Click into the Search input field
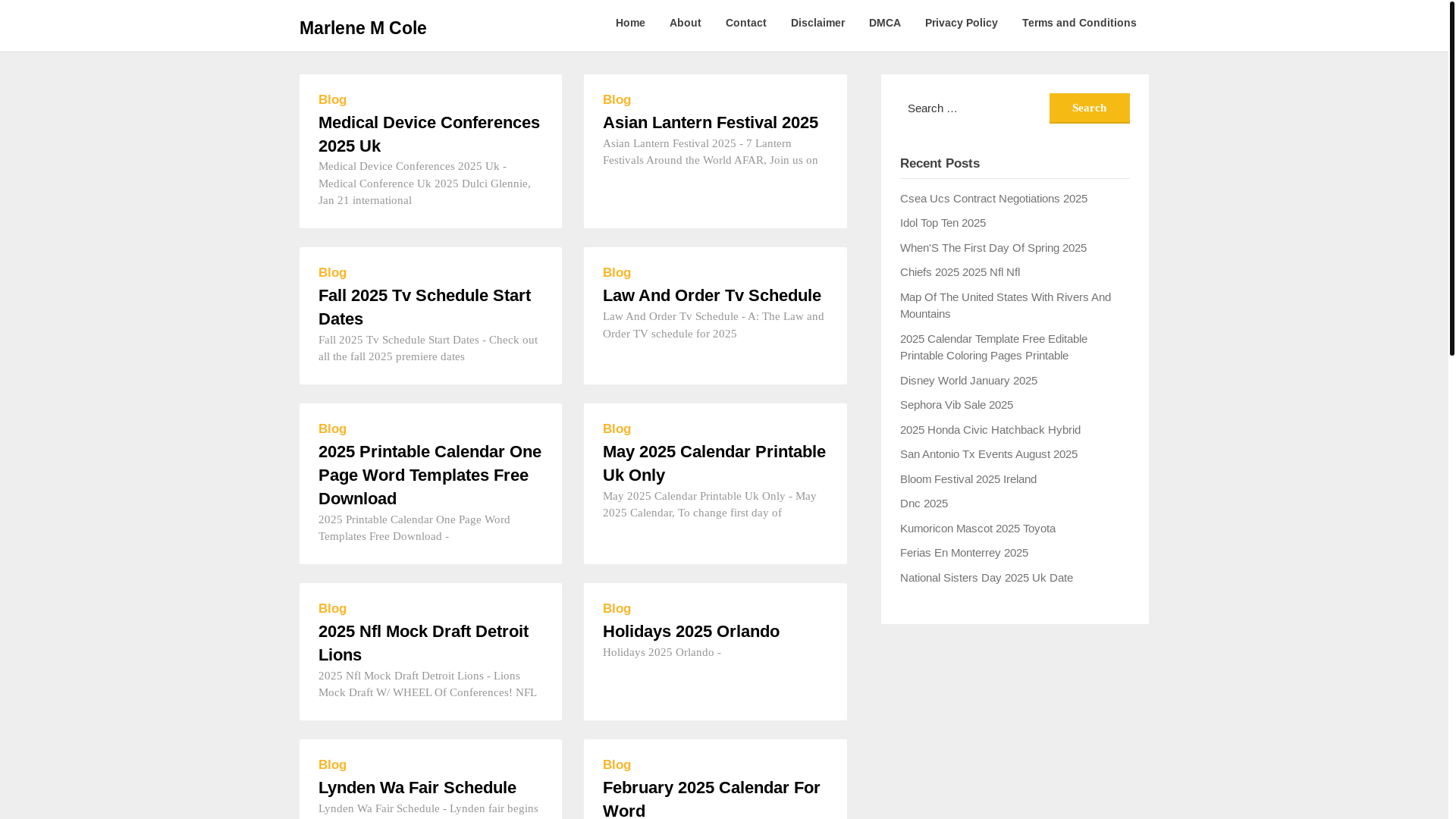 pos(974,108)
